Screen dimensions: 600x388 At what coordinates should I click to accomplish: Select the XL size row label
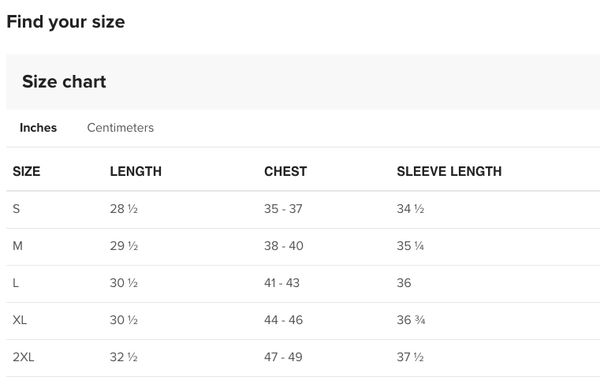(20, 320)
